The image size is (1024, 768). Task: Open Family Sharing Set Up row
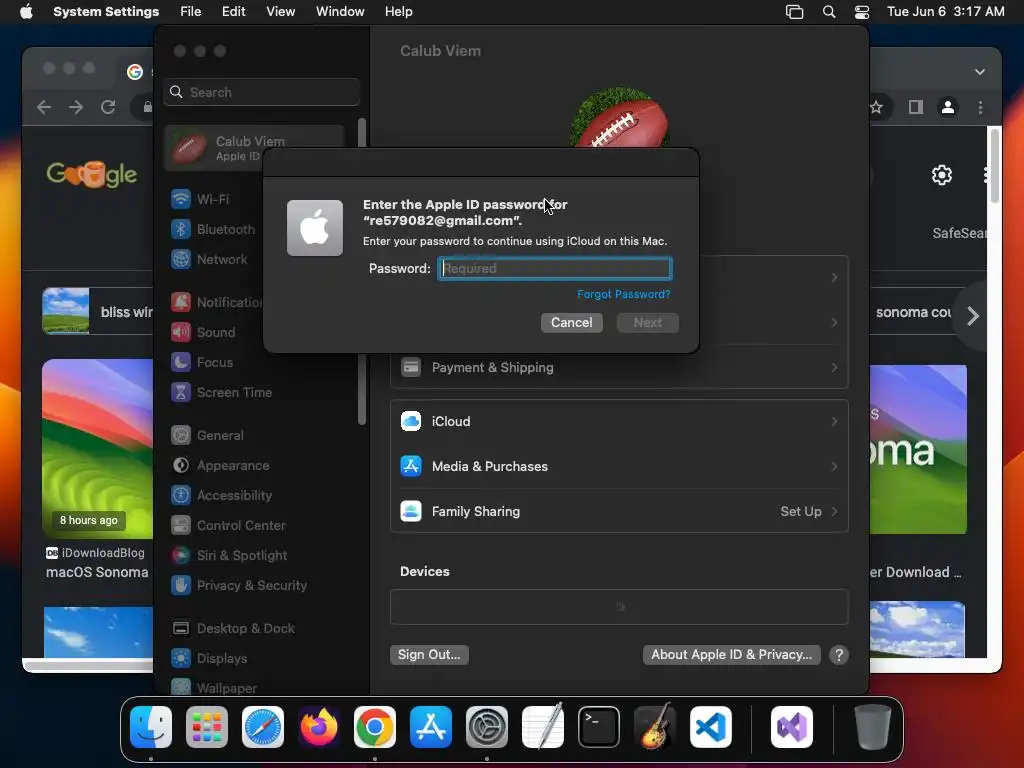[x=618, y=511]
